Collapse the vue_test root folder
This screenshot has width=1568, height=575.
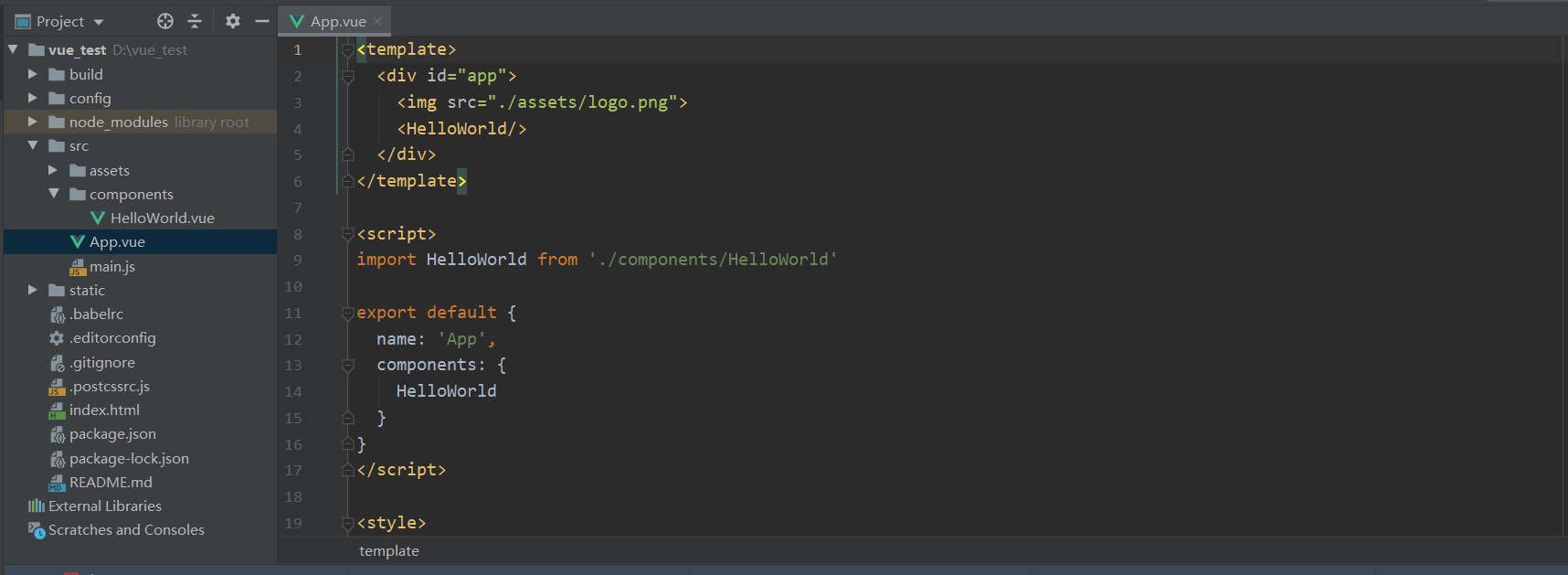pos(13,49)
